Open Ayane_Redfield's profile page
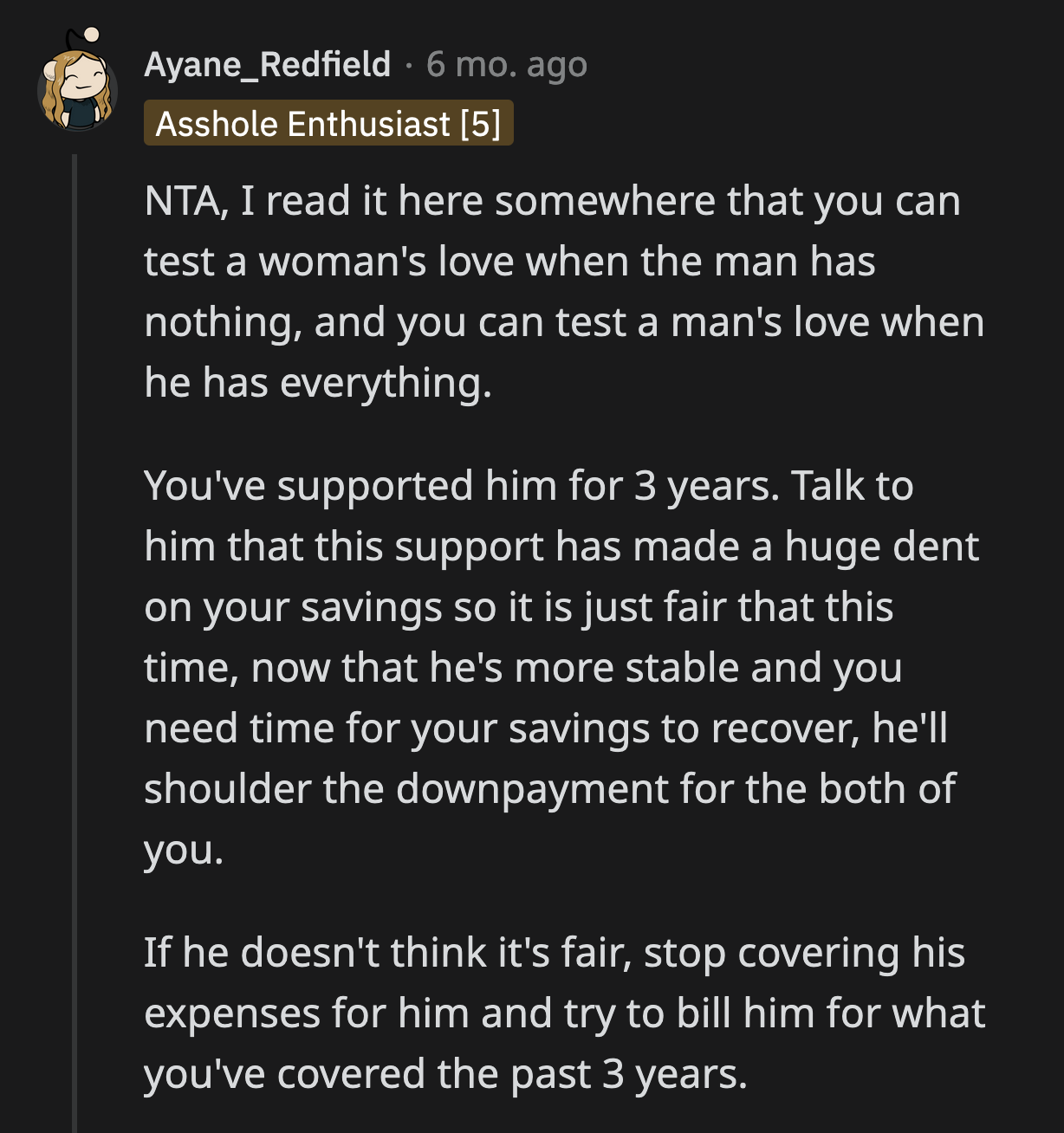The width and height of the screenshot is (1064, 1133). click(266, 64)
